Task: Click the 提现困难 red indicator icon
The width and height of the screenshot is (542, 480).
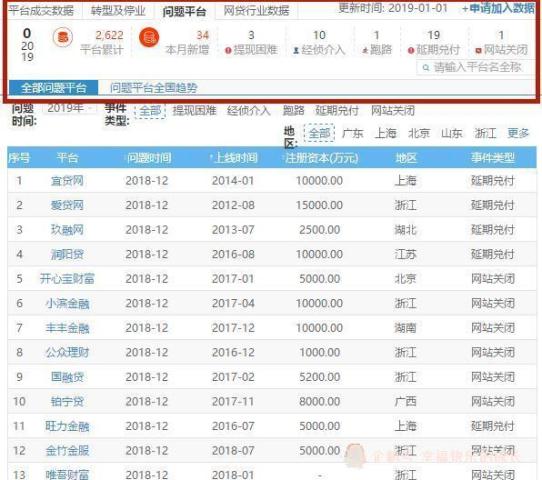Action: pos(228,50)
